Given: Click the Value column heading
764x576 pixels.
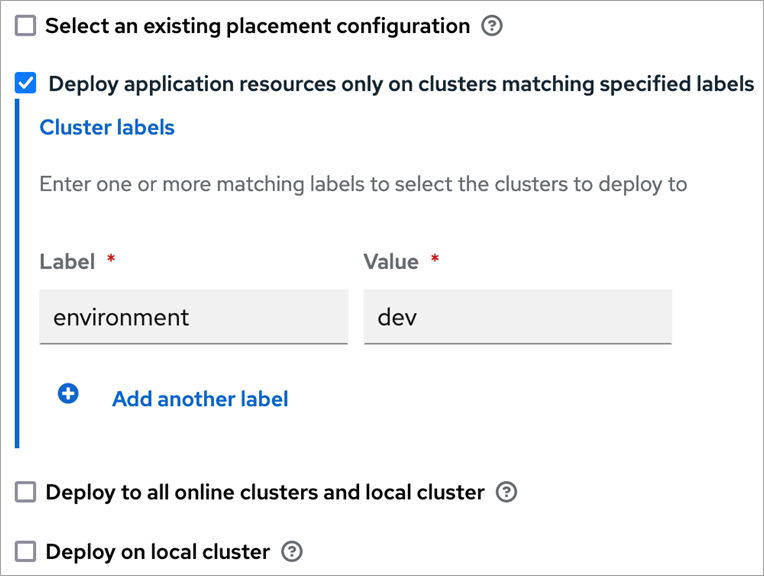Looking at the screenshot, I should [391, 262].
